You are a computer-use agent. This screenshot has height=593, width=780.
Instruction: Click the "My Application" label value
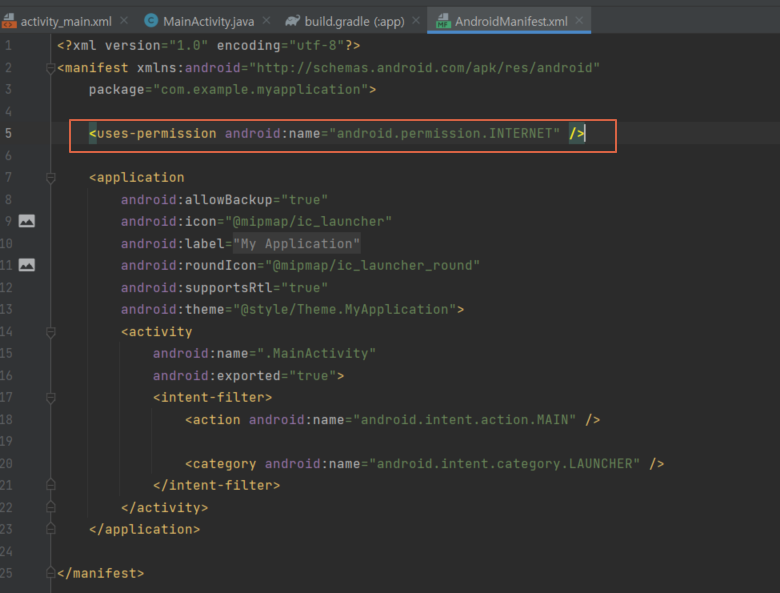click(296, 244)
